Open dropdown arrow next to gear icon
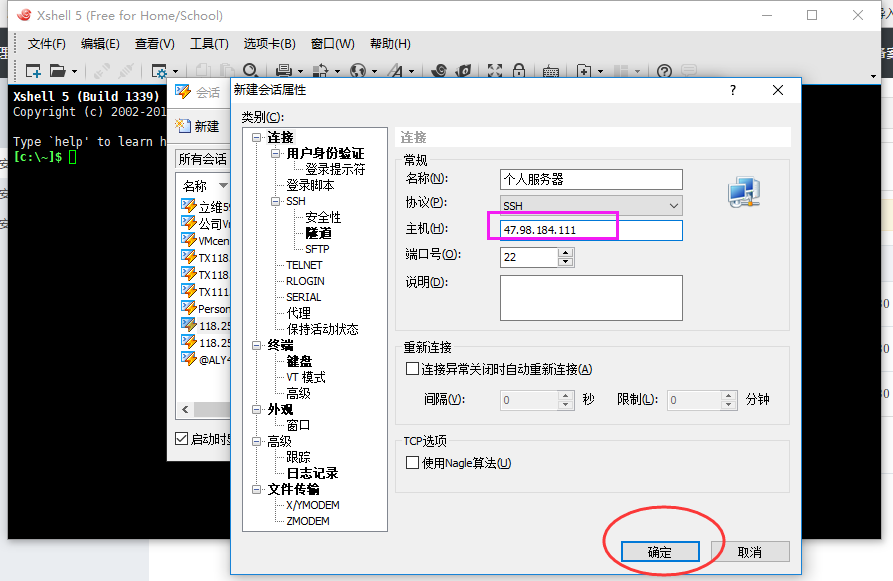The height and width of the screenshot is (581, 893). point(175,72)
